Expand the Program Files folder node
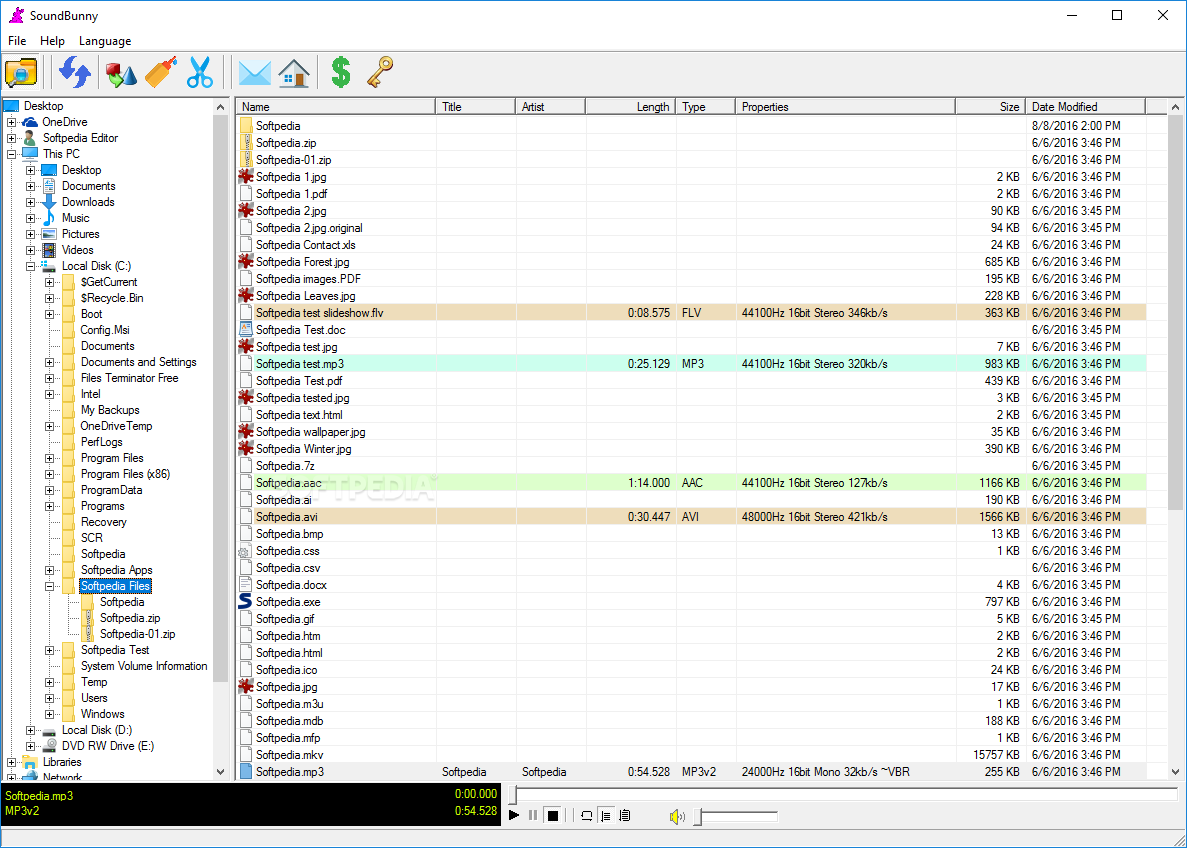The height and width of the screenshot is (848, 1187). pos(49,458)
